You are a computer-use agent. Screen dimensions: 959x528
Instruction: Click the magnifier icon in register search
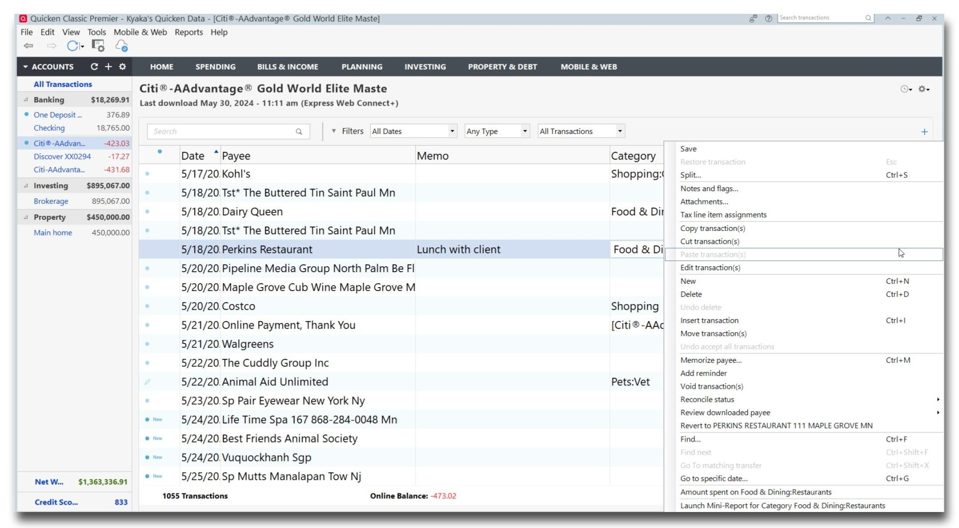point(299,132)
